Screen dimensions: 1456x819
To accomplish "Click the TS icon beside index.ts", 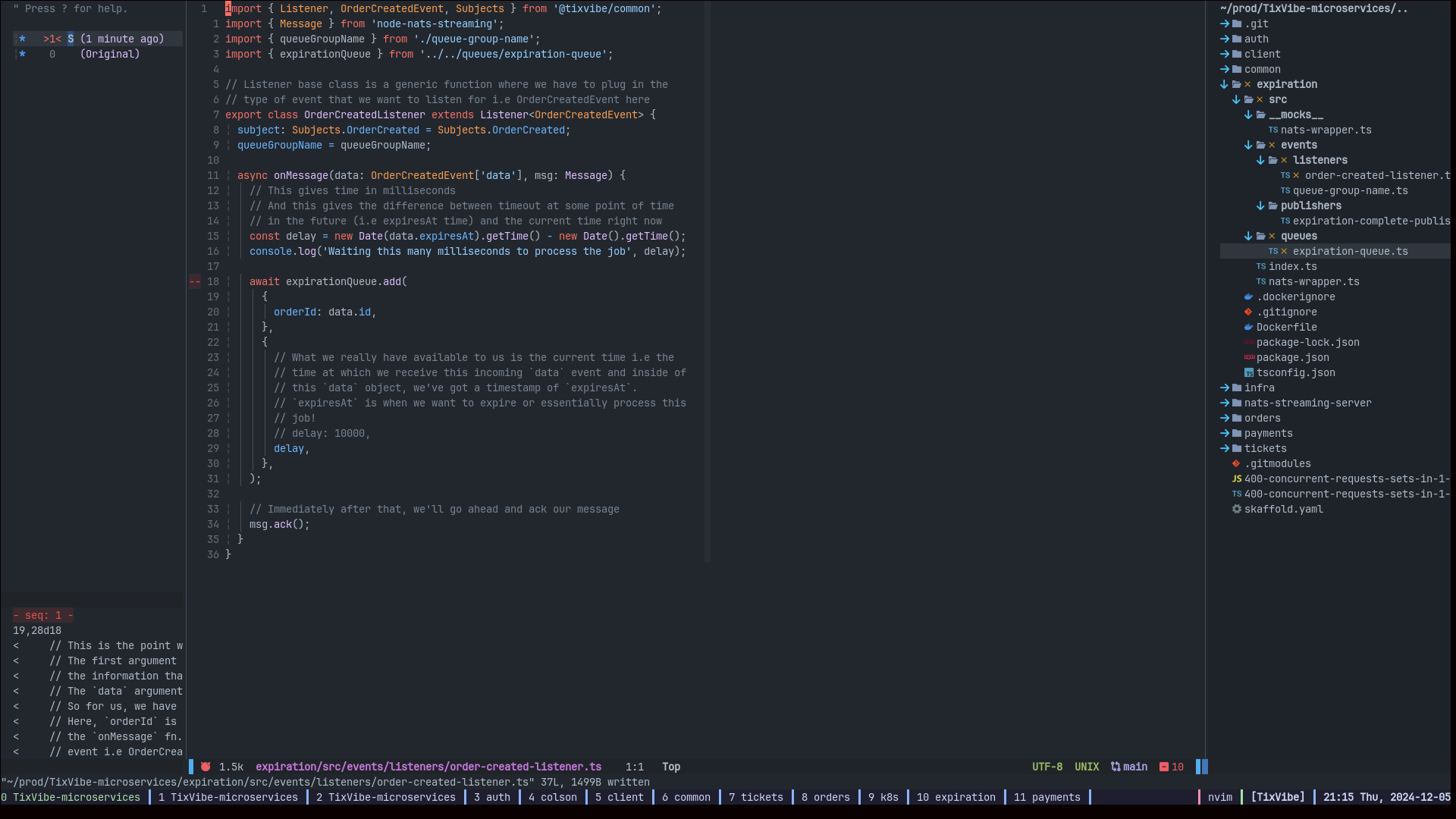I will 1260,266.
